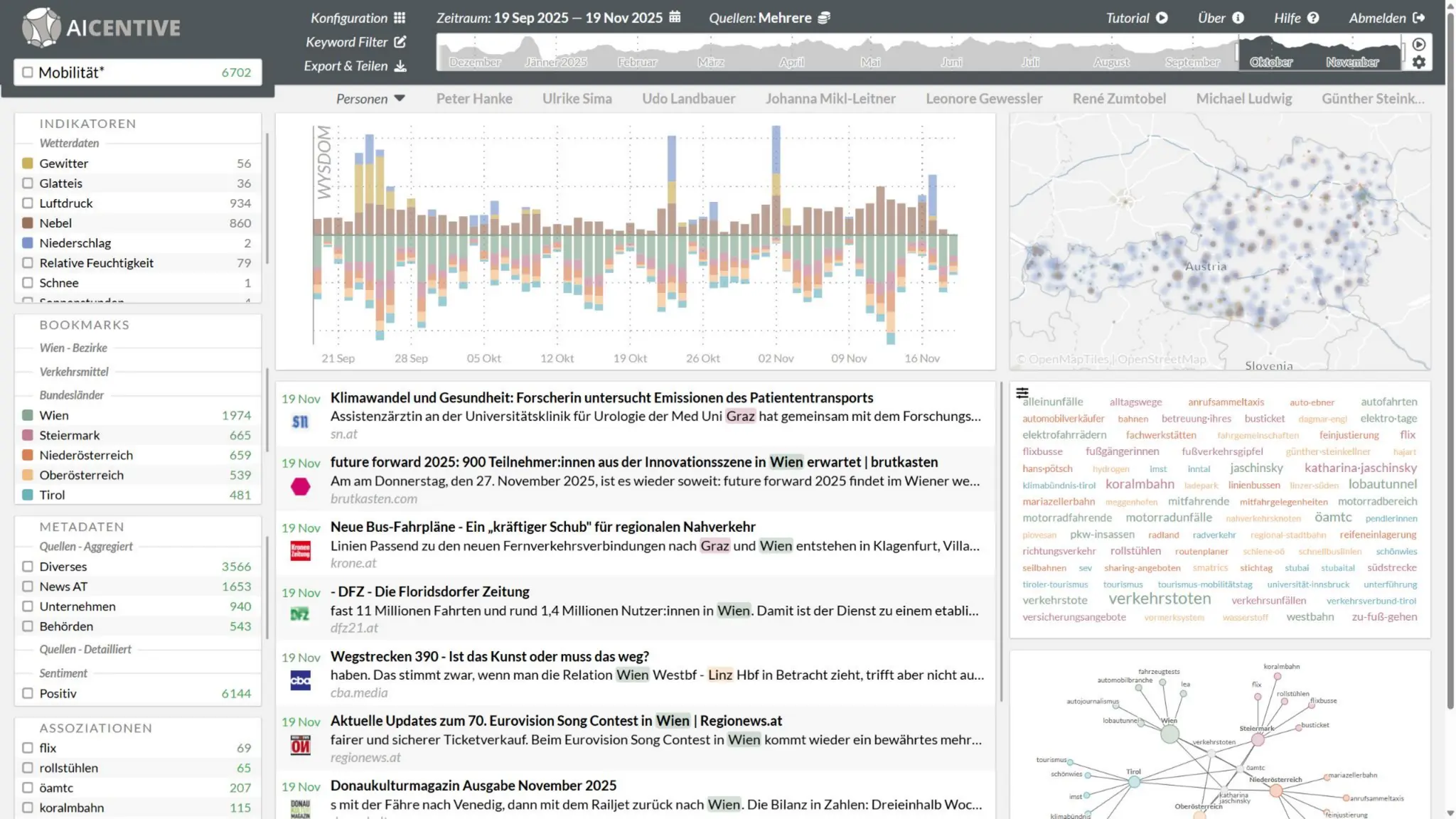
Task: Click the Wien green color swatch
Action: coord(28,415)
